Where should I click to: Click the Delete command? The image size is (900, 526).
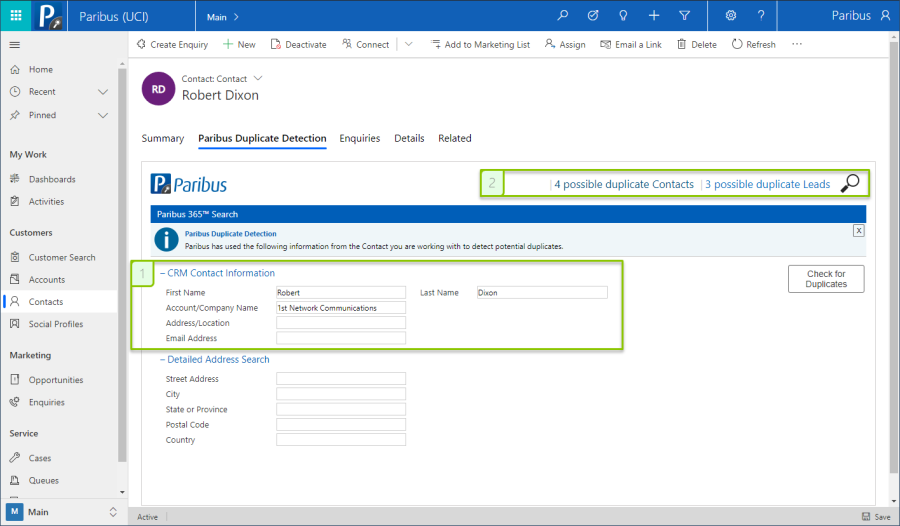point(697,44)
